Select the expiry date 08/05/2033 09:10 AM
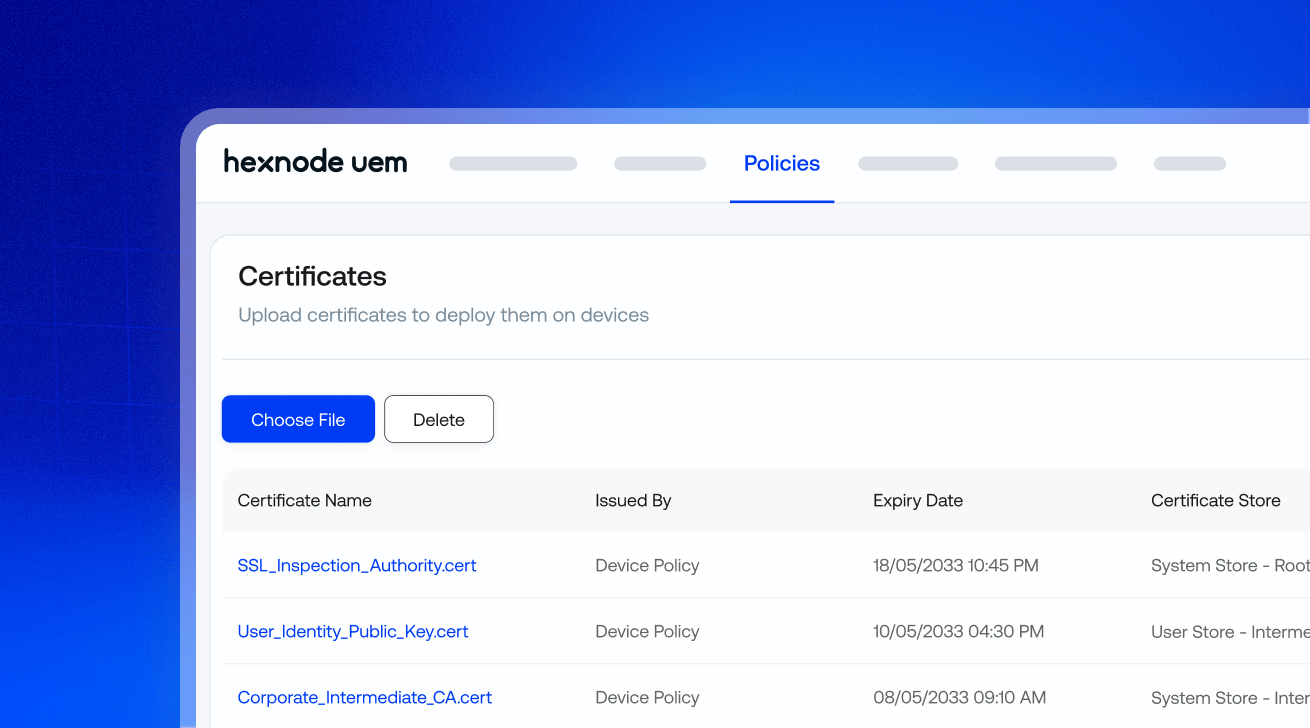The height and width of the screenshot is (728, 1310). pyautogui.click(x=960, y=698)
